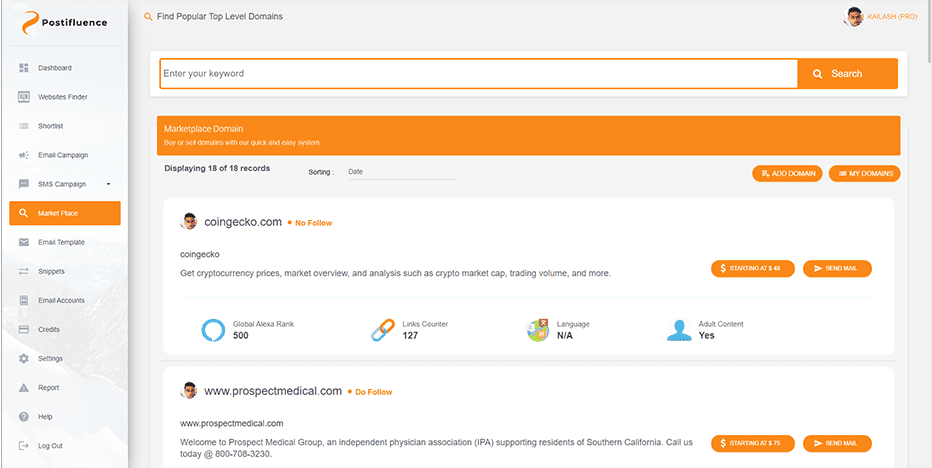The width and height of the screenshot is (932, 468).
Task: Click the Shortlist list icon
Action: click(24, 126)
